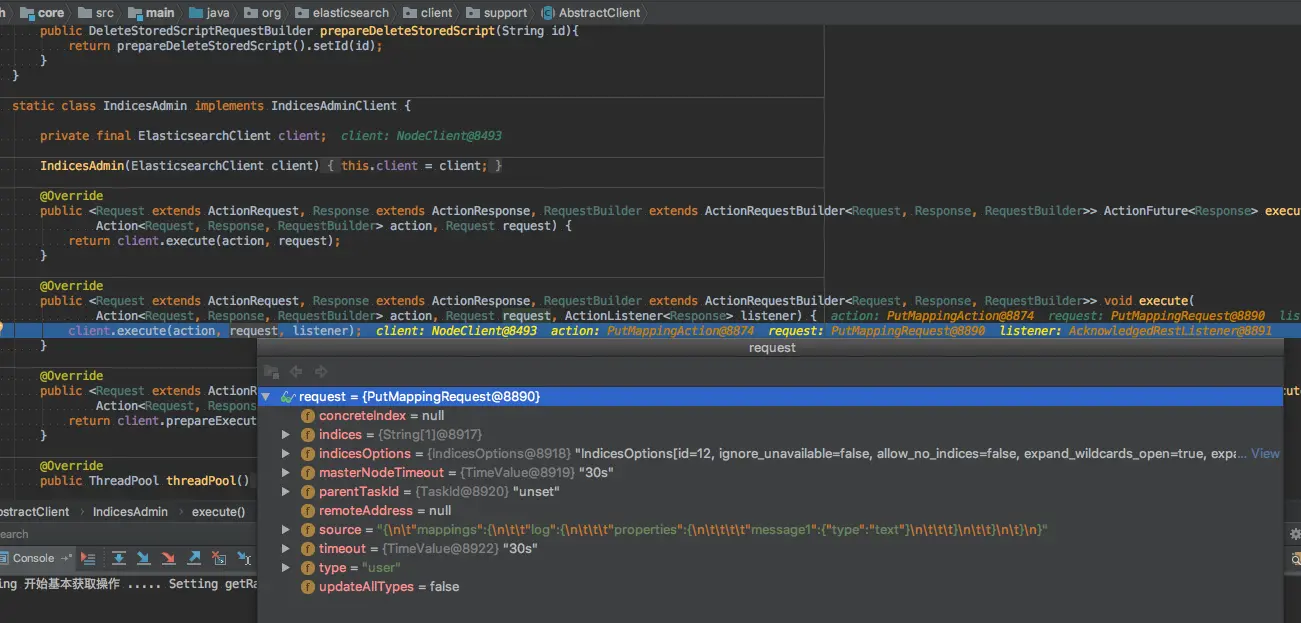Click the request popup title bar

[770, 348]
